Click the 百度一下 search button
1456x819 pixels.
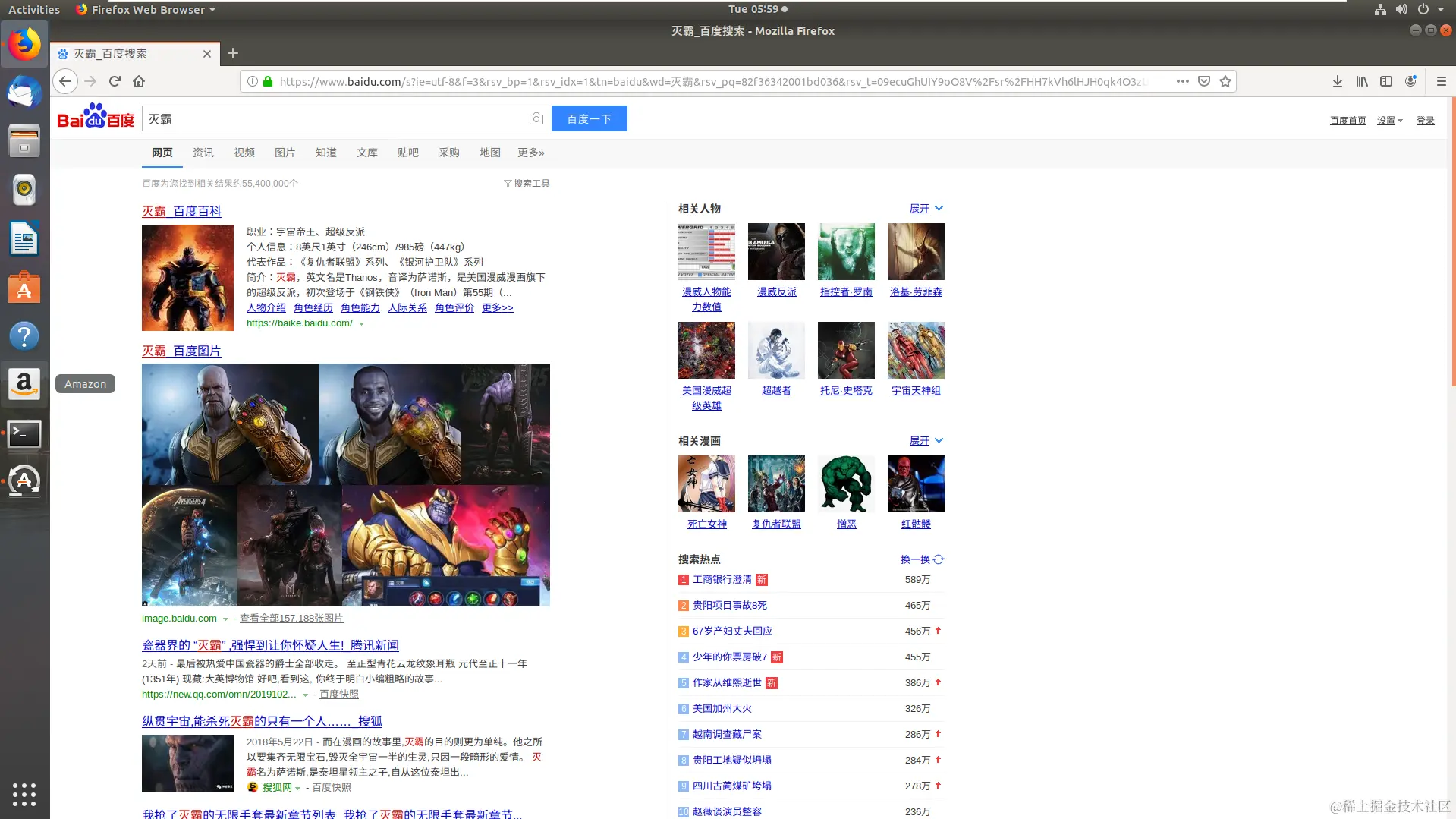[590, 118]
